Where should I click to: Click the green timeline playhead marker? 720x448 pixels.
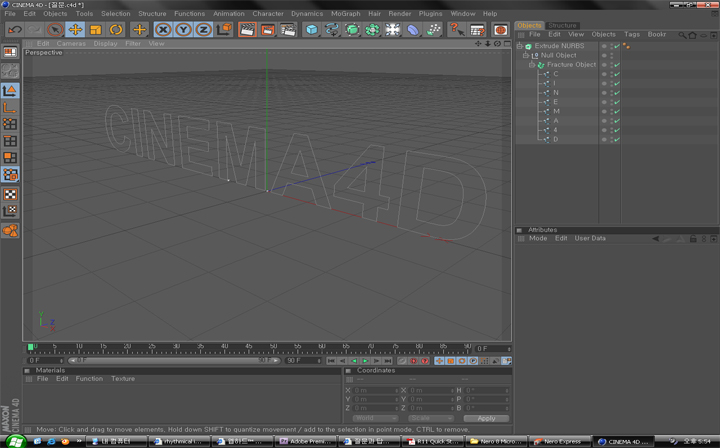pyautogui.click(x=30, y=347)
